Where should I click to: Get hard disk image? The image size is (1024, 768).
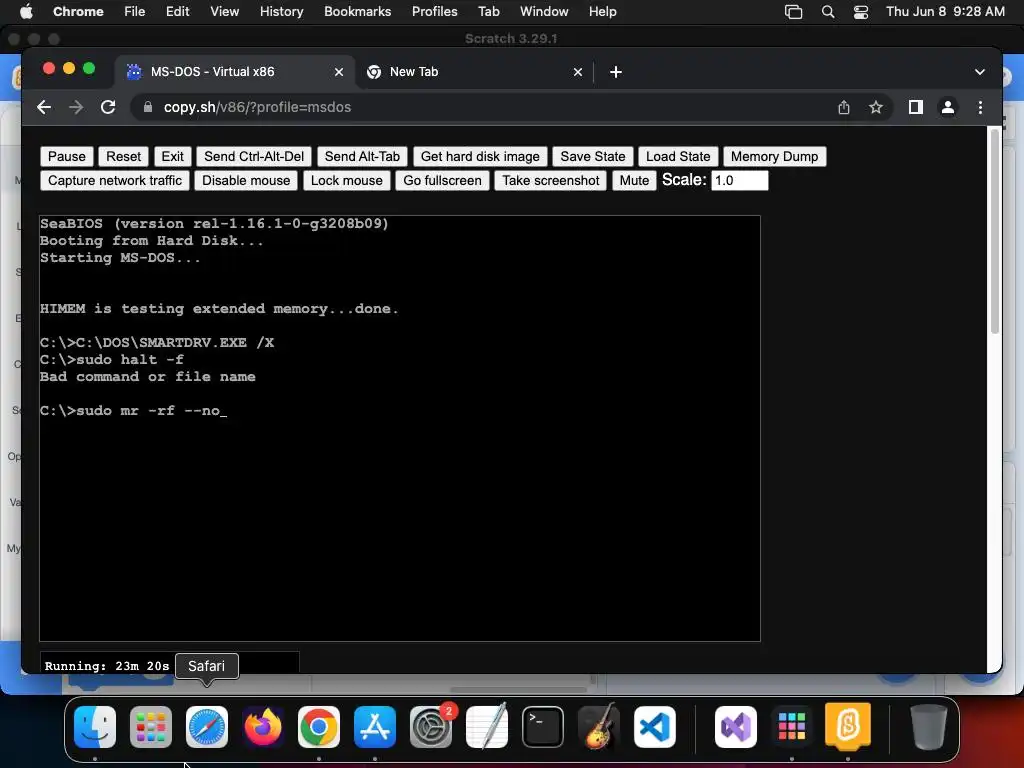click(480, 156)
